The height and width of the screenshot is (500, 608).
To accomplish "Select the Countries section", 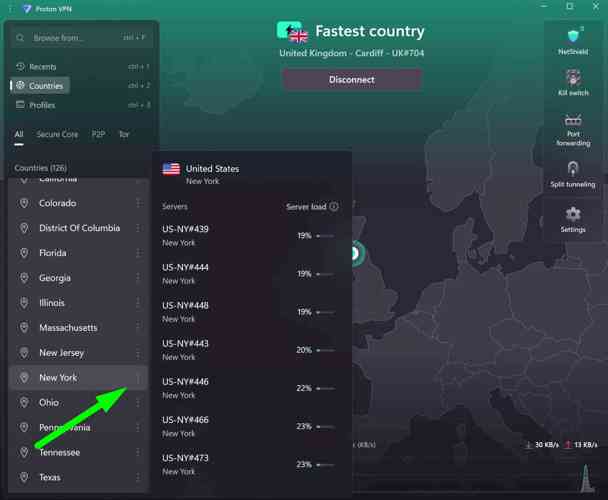I will [x=41, y=86].
